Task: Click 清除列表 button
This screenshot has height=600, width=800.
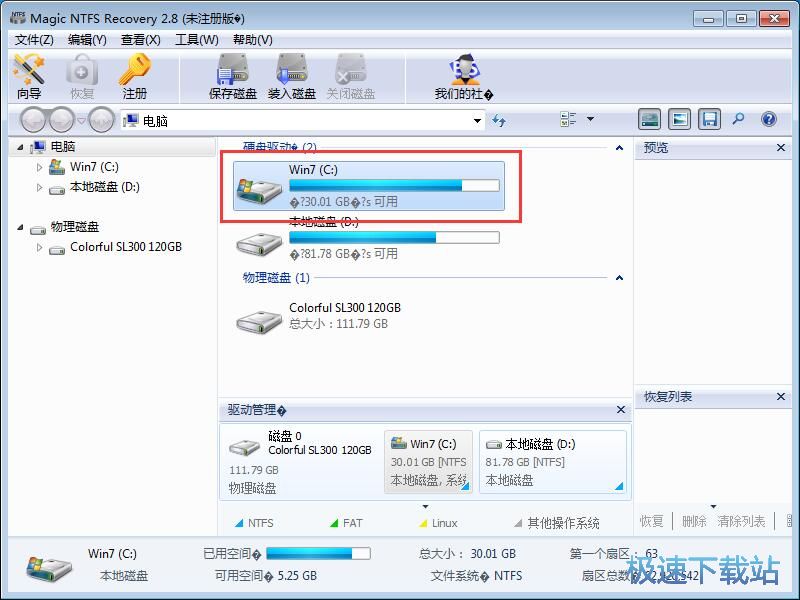Action: click(x=741, y=521)
